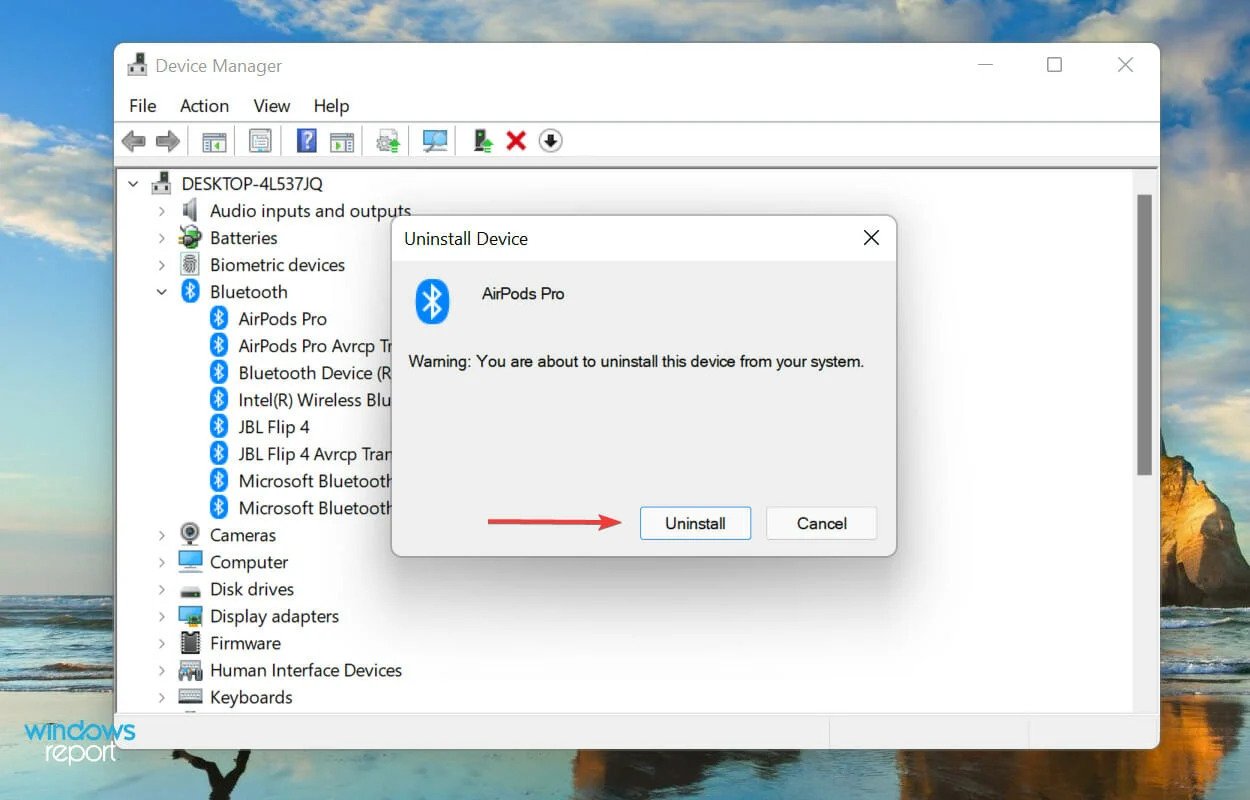Click Scan for hardware changes monitor icon
Screen dimensions: 1250x800
435,142
